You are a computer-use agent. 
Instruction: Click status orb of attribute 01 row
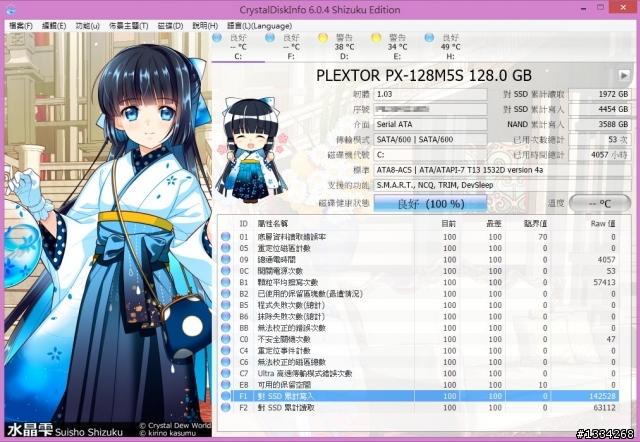[x=225, y=237]
